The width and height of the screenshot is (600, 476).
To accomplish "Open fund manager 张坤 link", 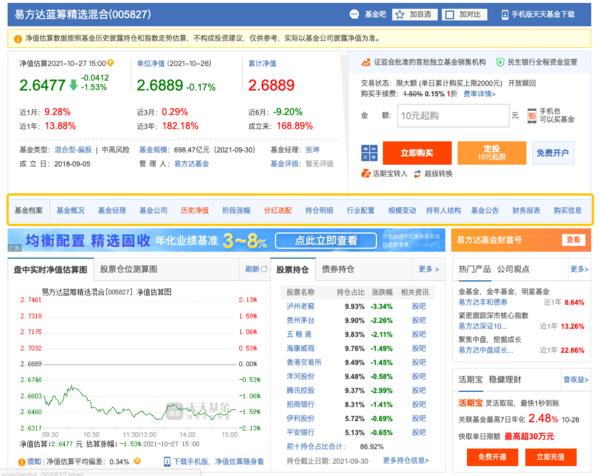I will coord(312,150).
